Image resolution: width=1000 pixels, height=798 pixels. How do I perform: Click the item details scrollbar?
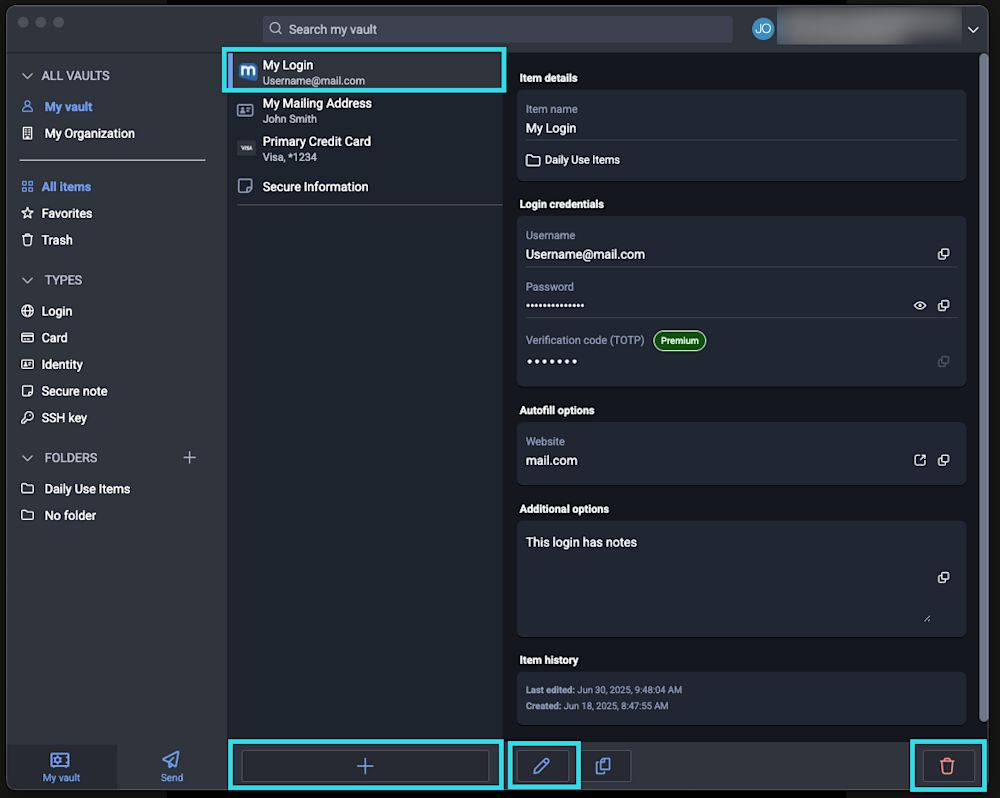(x=983, y=388)
